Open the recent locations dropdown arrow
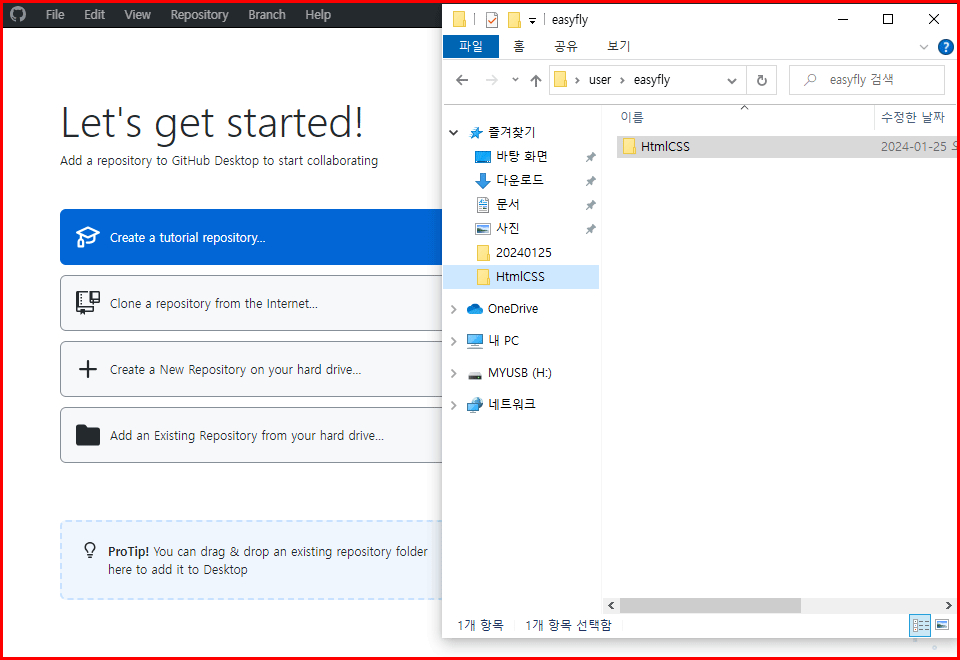960x660 pixels. point(515,80)
